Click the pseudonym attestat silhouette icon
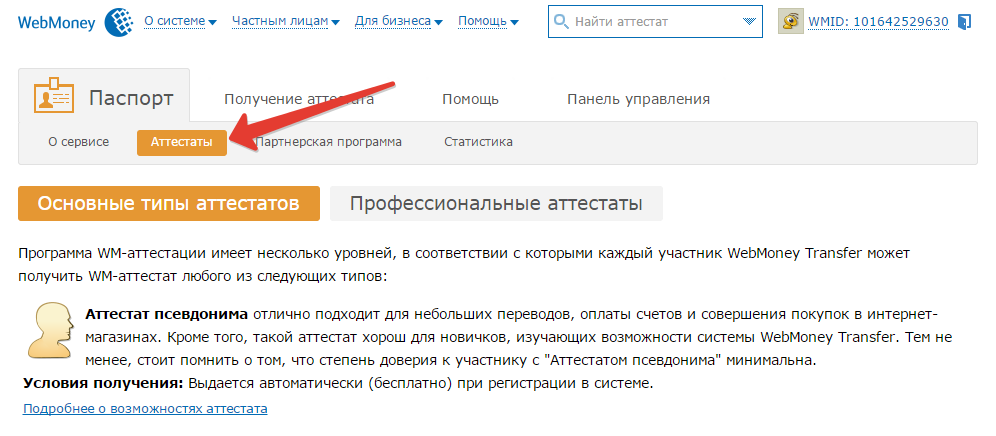Image resolution: width=996 pixels, height=436 pixels. (x=51, y=330)
